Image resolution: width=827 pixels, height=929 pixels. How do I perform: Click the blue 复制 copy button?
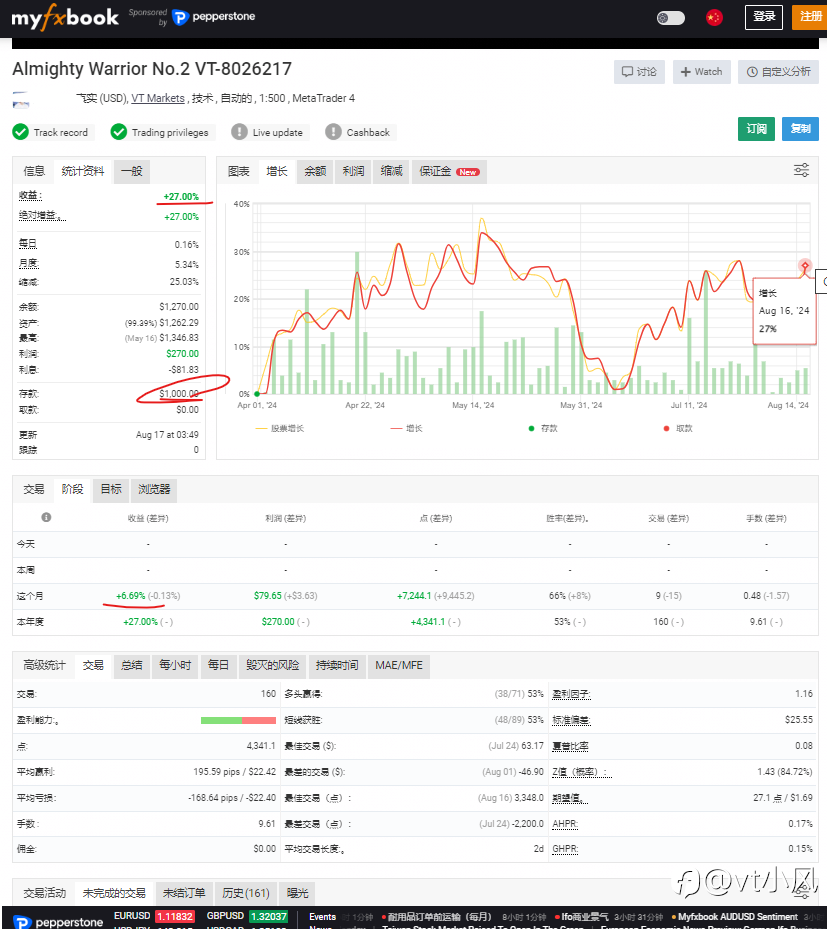(x=800, y=129)
